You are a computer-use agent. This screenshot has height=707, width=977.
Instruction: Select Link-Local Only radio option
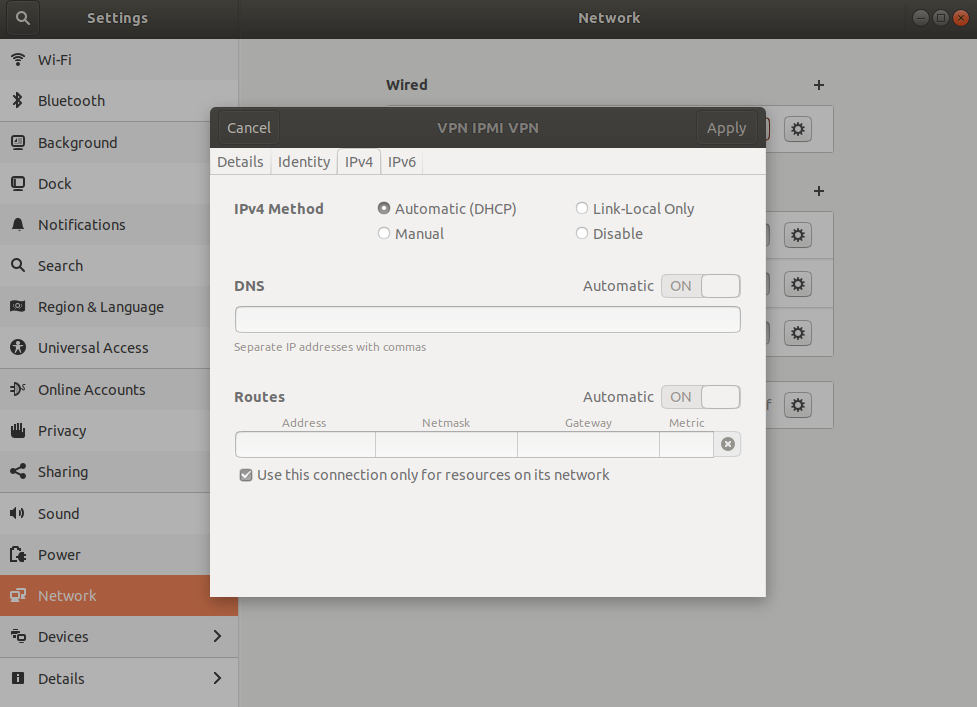582,209
